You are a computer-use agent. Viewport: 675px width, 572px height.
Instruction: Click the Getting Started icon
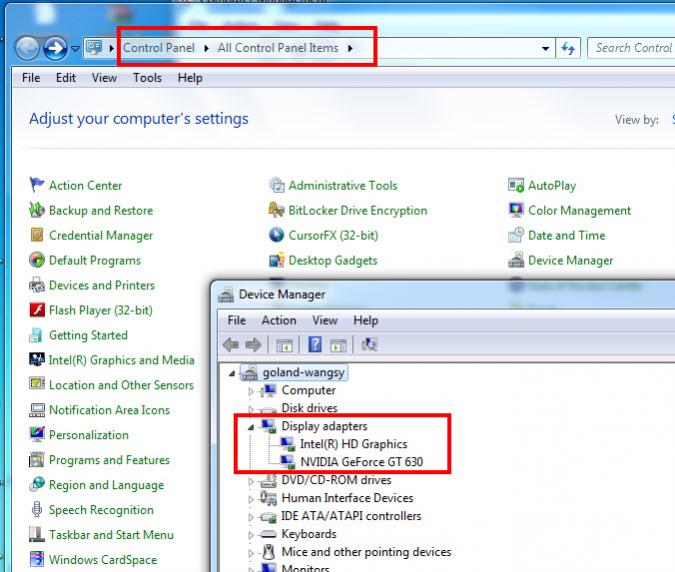coord(37,335)
